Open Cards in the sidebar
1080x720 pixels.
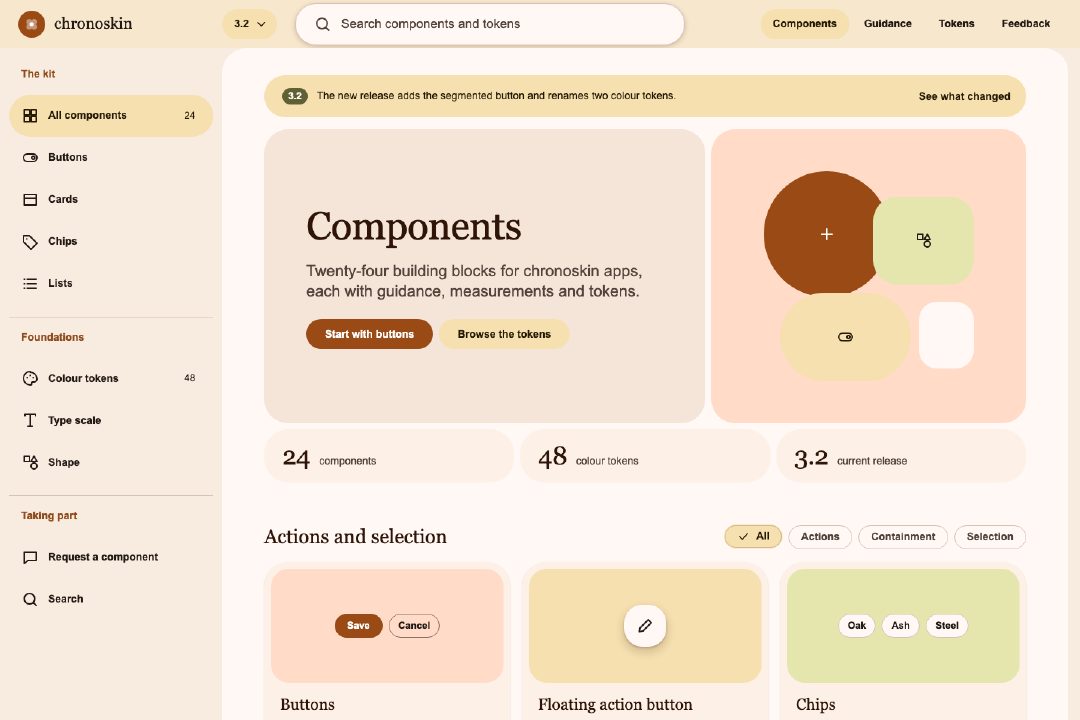pos(111,200)
